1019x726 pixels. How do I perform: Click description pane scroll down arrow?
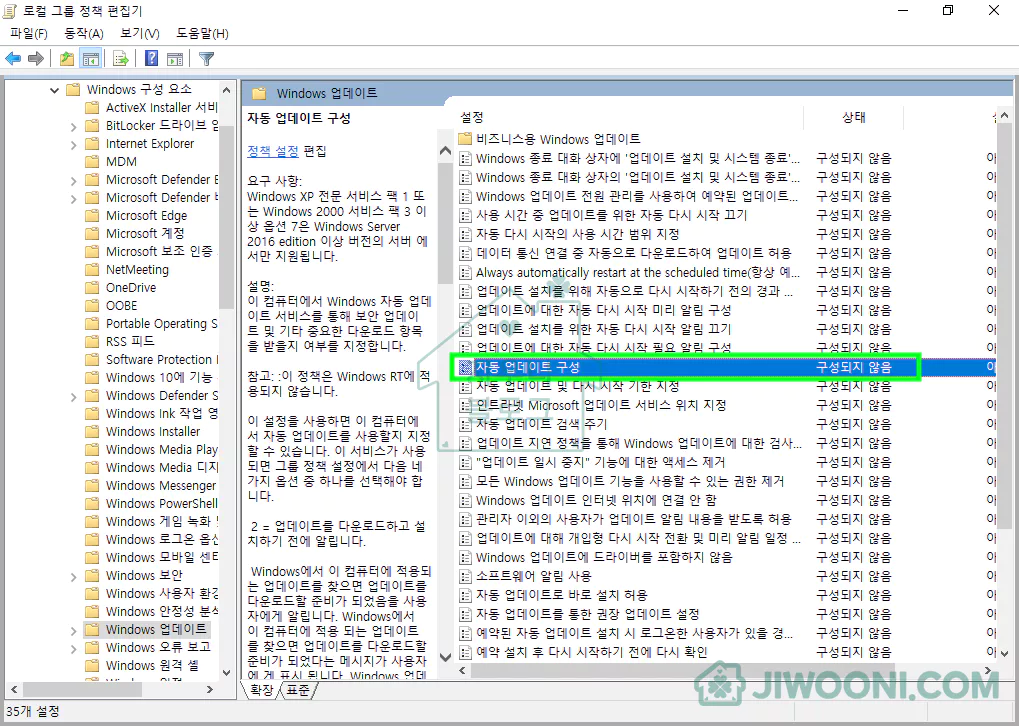click(445, 656)
